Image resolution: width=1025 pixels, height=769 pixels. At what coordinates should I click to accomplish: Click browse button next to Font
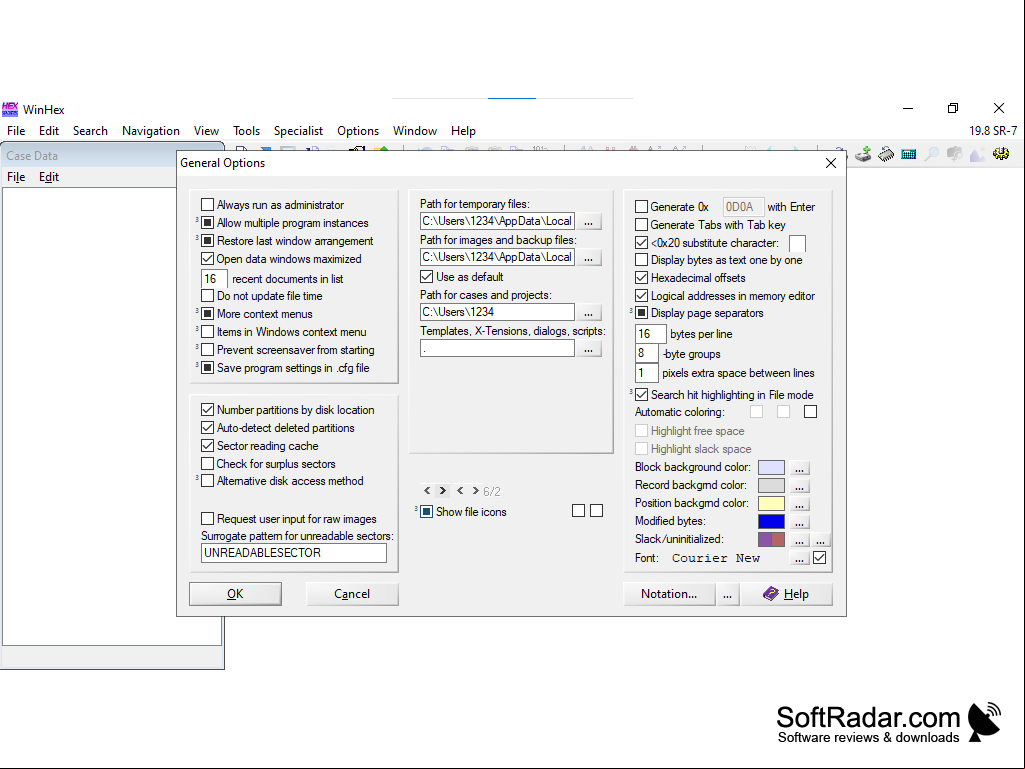(x=799, y=558)
